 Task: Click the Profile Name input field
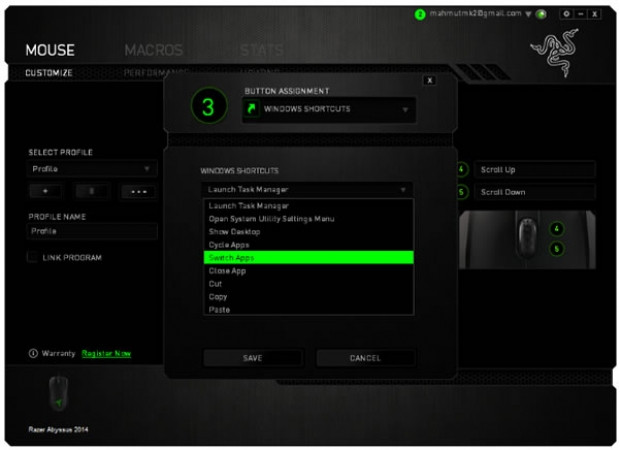click(x=92, y=231)
